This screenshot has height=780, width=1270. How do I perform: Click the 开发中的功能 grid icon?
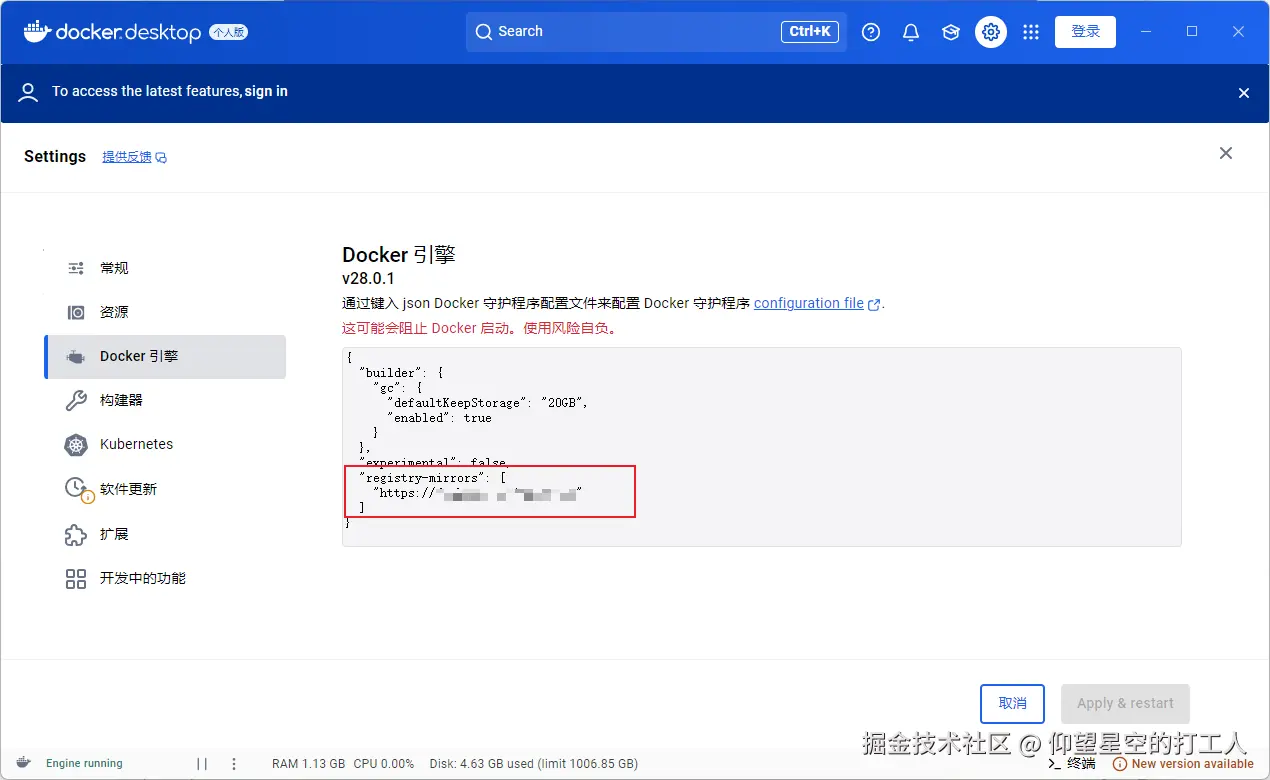76,579
